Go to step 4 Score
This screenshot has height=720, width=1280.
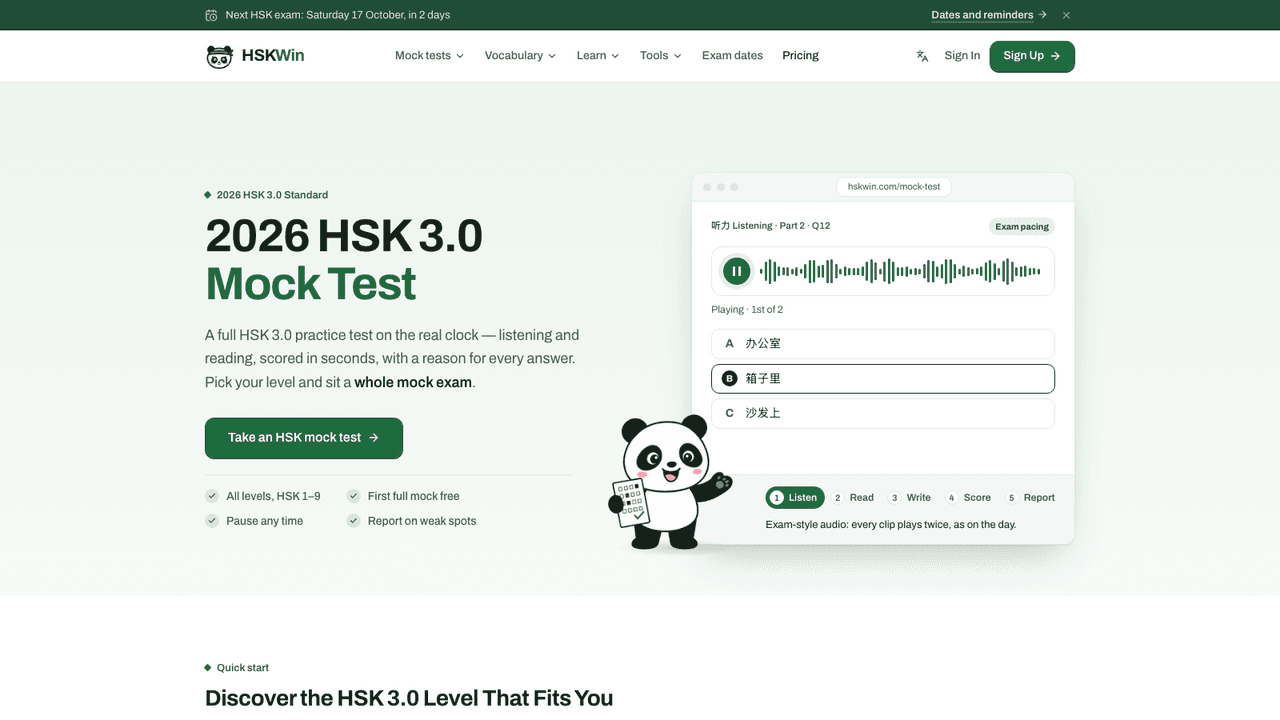(968, 498)
